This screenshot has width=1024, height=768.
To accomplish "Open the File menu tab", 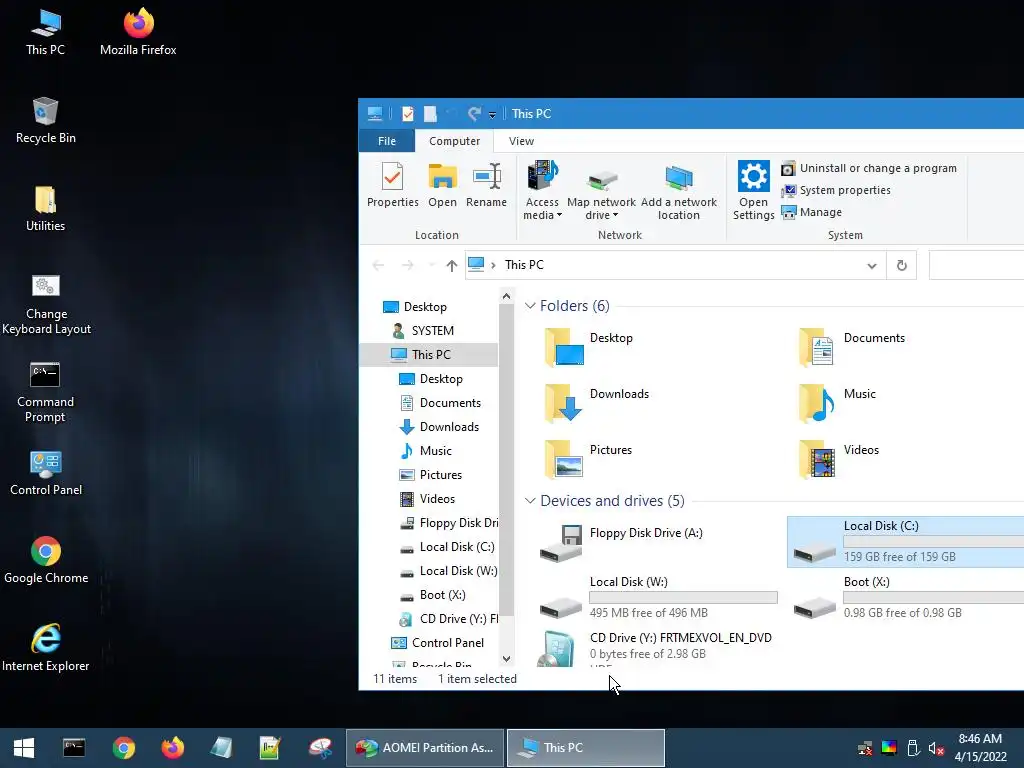I will point(387,141).
